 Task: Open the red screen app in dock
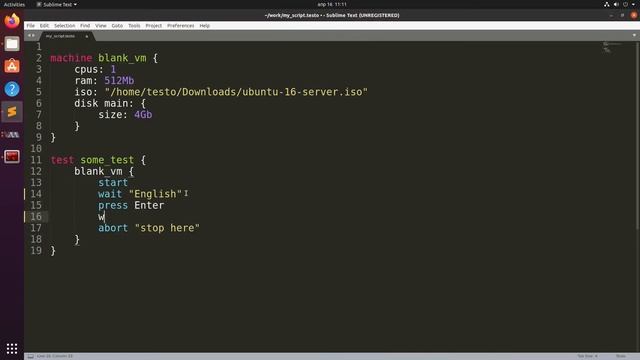[12, 156]
